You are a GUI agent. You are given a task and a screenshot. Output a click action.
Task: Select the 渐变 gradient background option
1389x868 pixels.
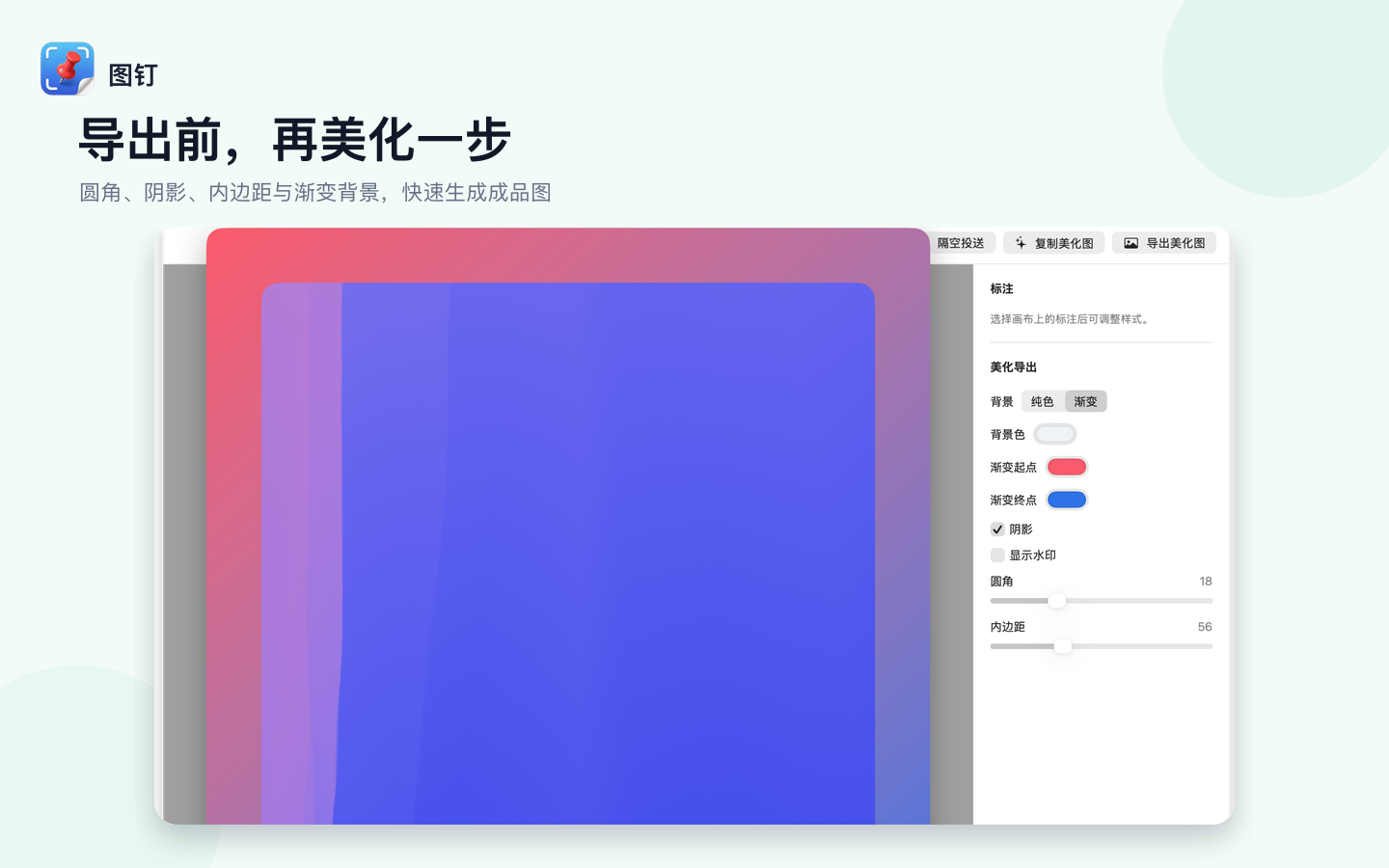click(1085, 401)
